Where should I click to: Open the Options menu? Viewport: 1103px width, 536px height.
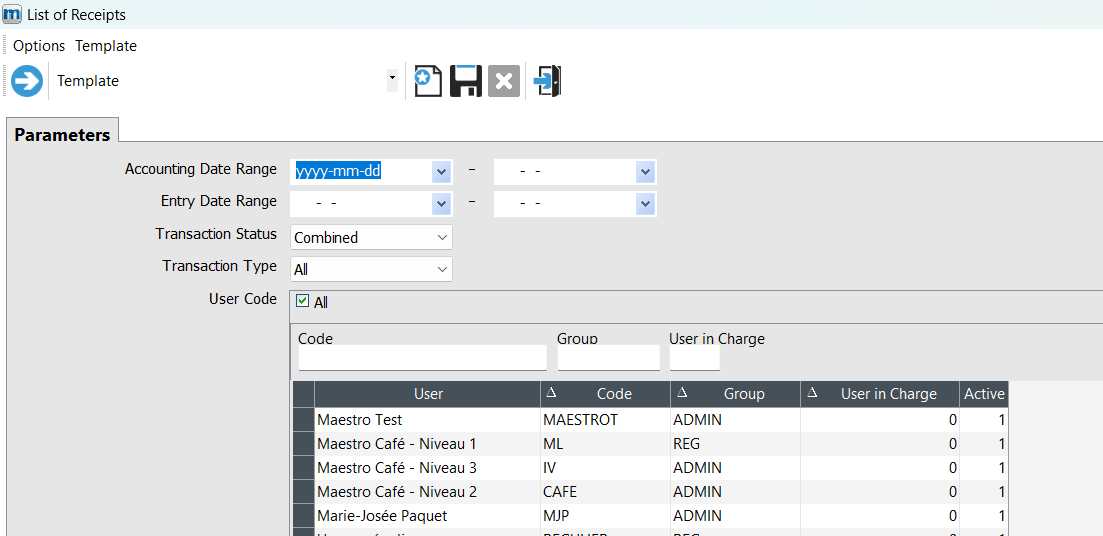[x=39, y=46]
